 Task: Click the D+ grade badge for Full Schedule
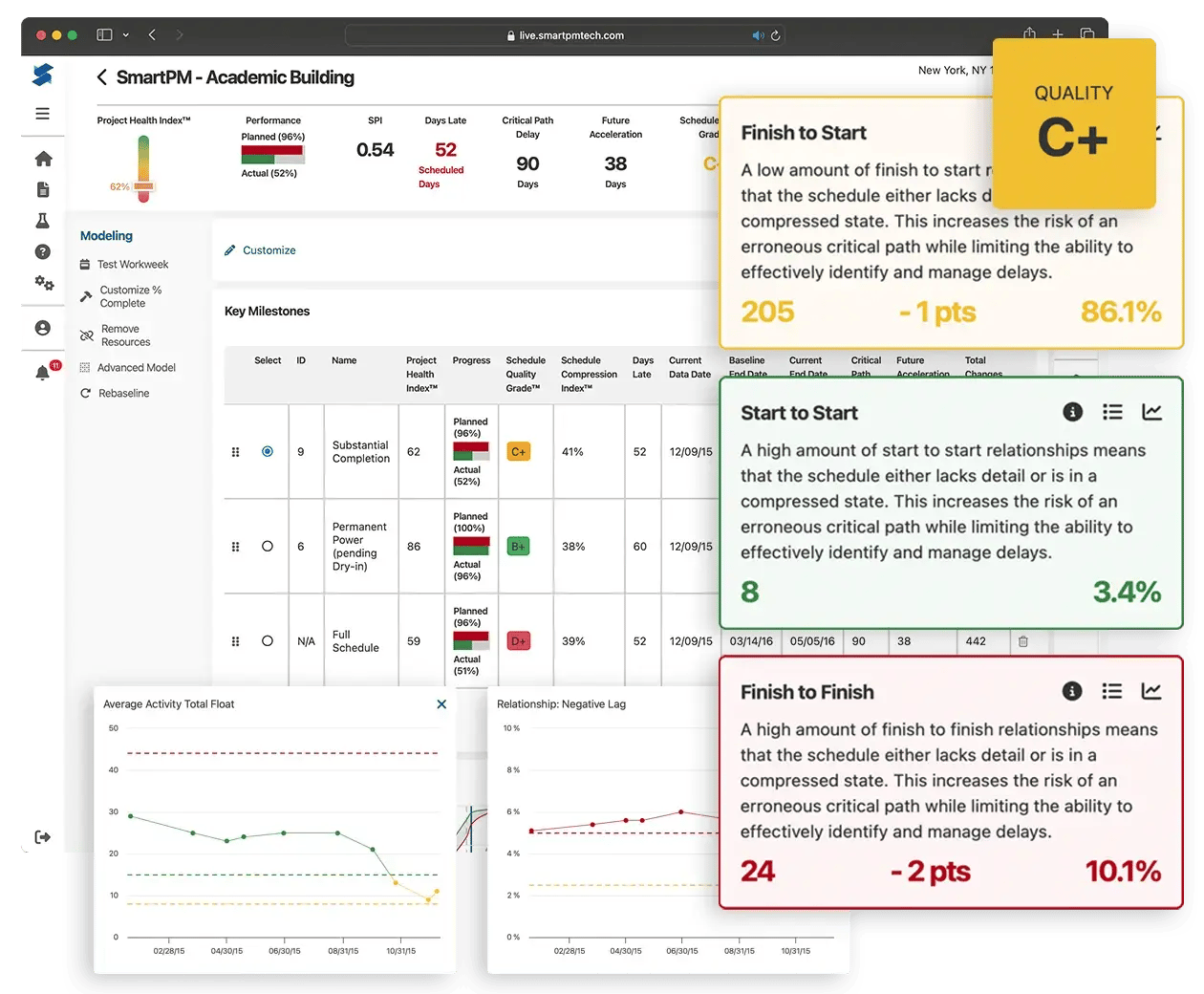518,641
